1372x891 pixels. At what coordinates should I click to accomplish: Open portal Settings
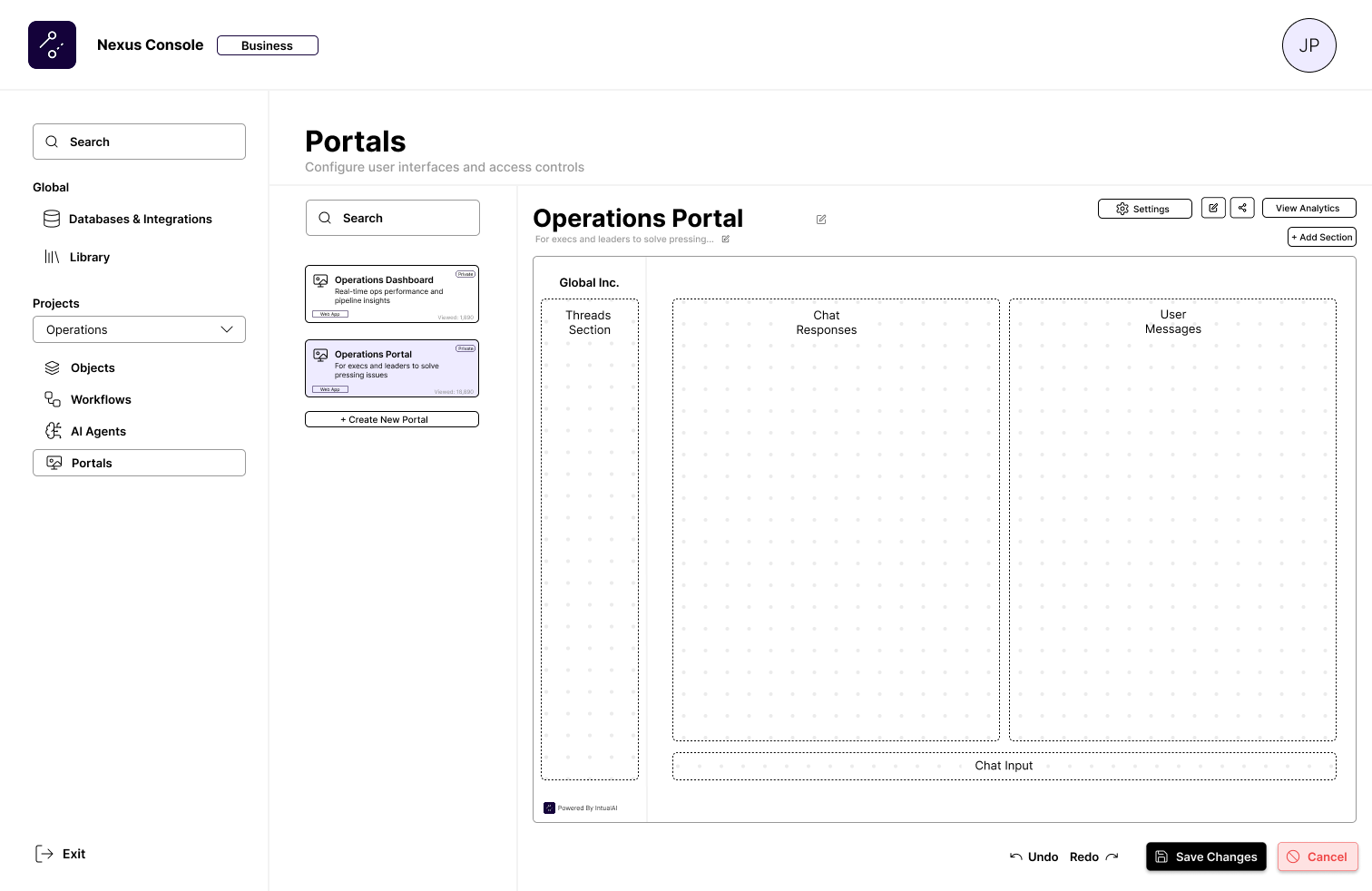tap(1144, 209)
